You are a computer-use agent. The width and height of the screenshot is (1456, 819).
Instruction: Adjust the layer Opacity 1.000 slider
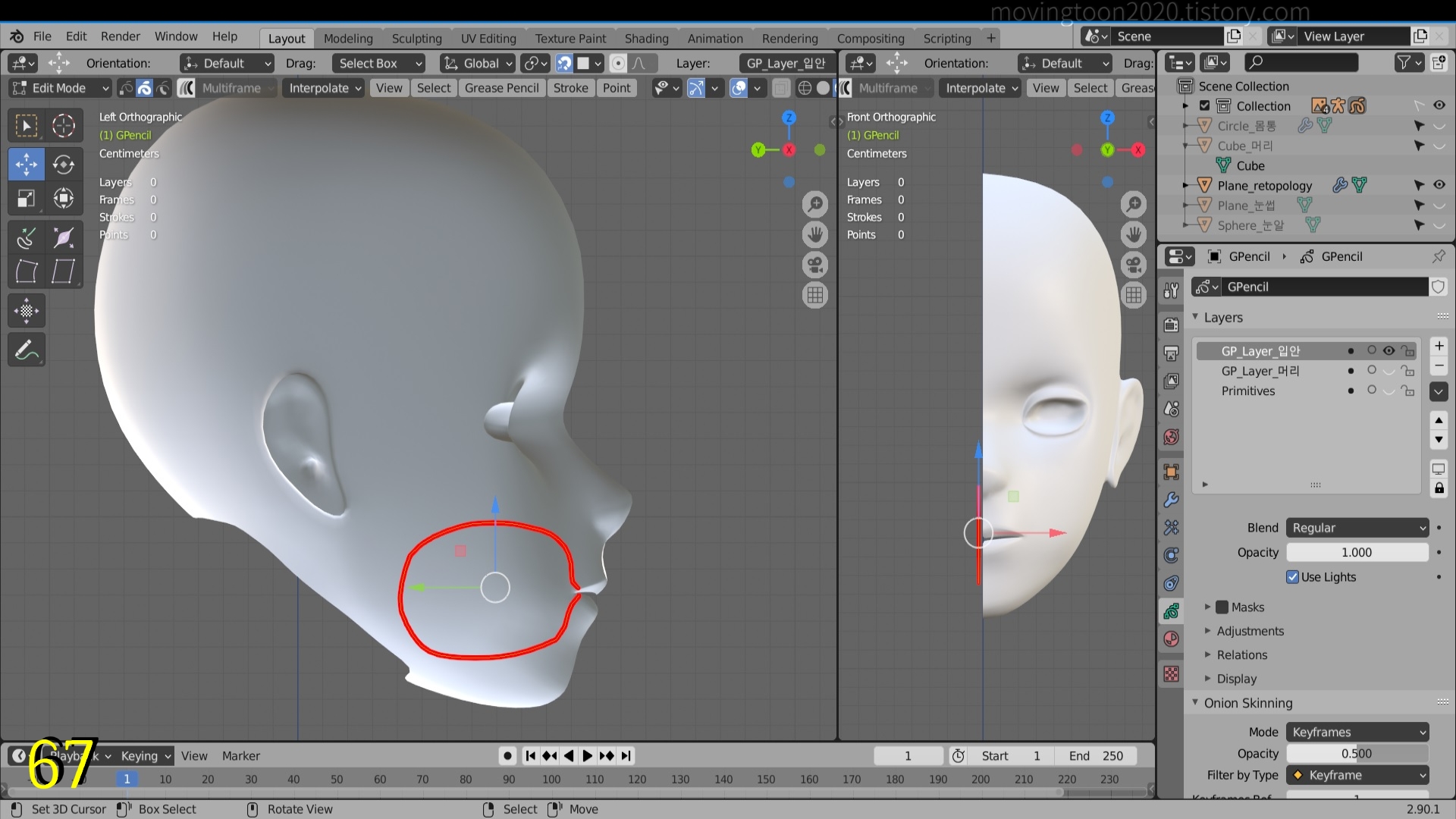coord(1357,553)
